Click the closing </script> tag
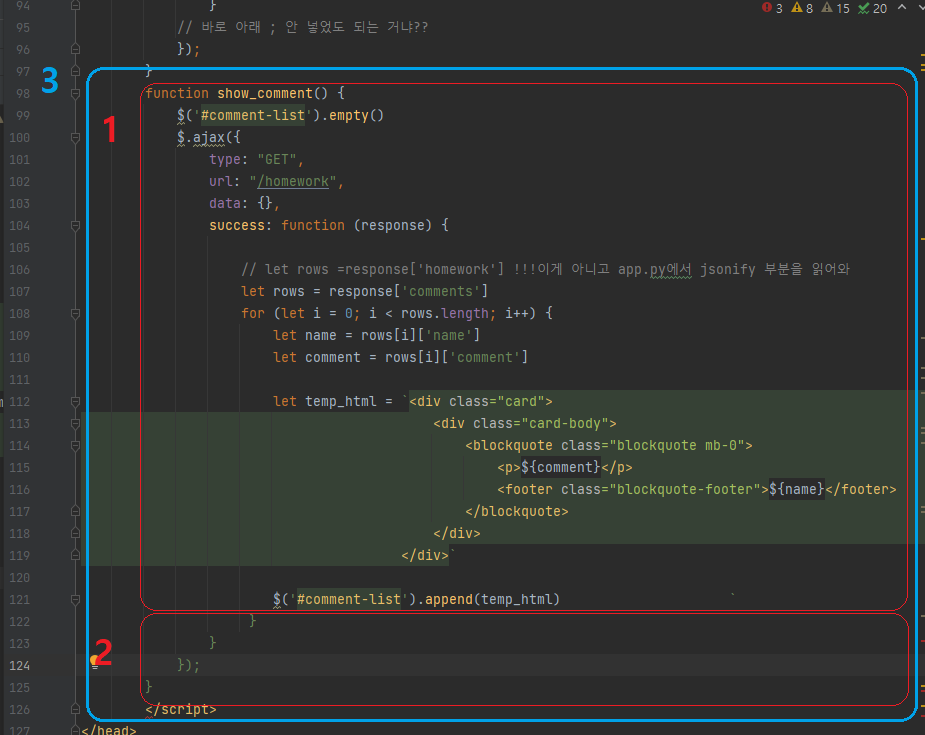 point(181,710)
